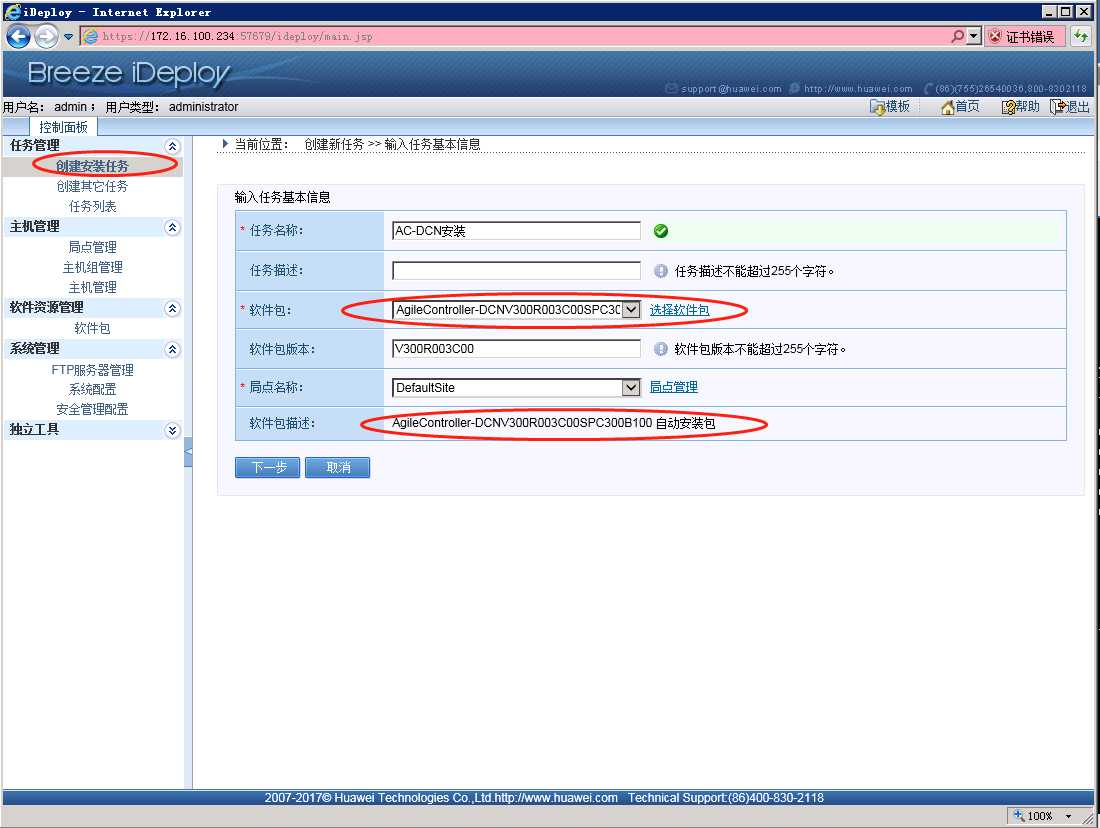Collapse the 系统管理 section

pyautogui.click(x=172, y=349)
